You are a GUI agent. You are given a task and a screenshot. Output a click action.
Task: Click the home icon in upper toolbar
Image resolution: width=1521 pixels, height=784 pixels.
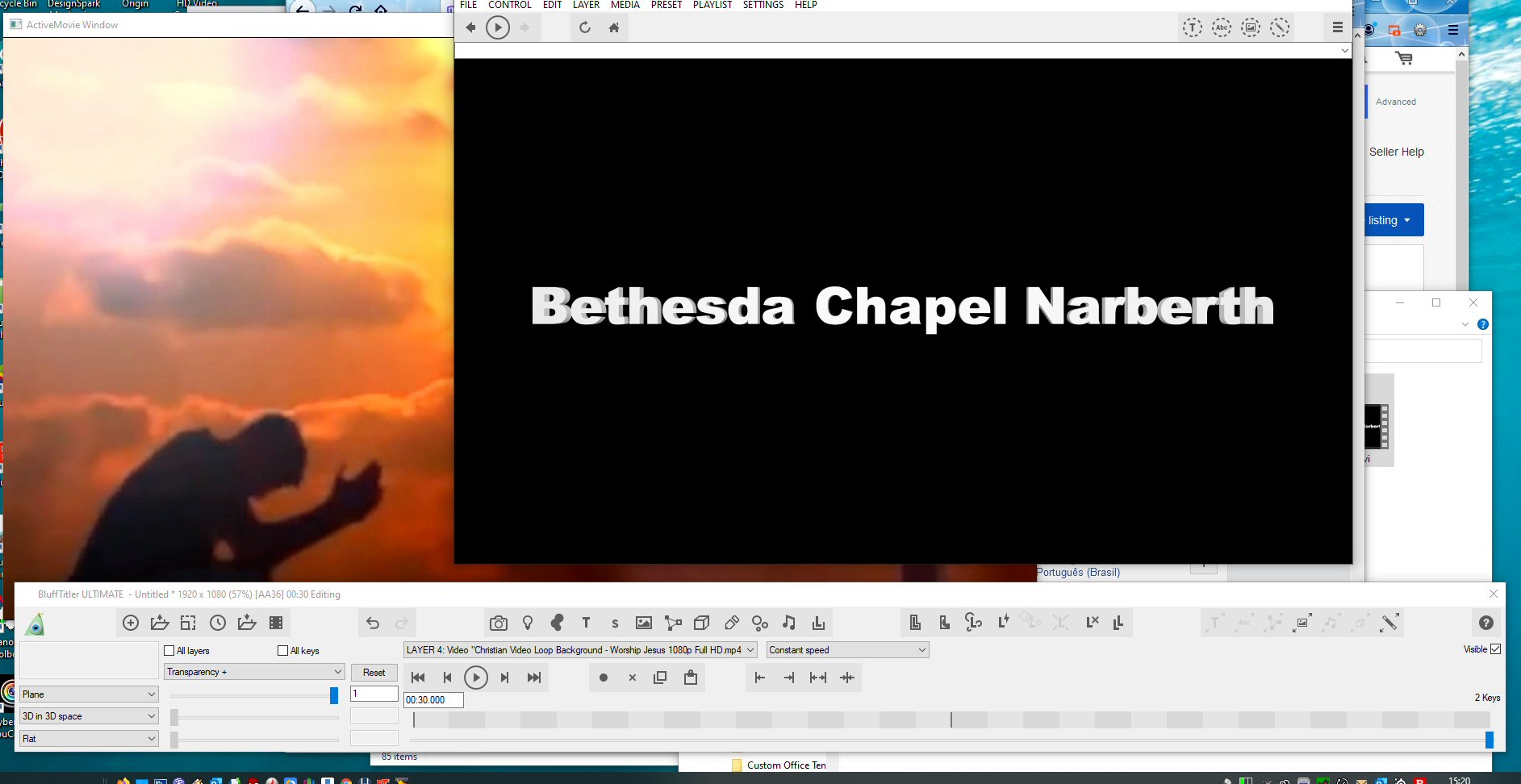pos(614,27)
